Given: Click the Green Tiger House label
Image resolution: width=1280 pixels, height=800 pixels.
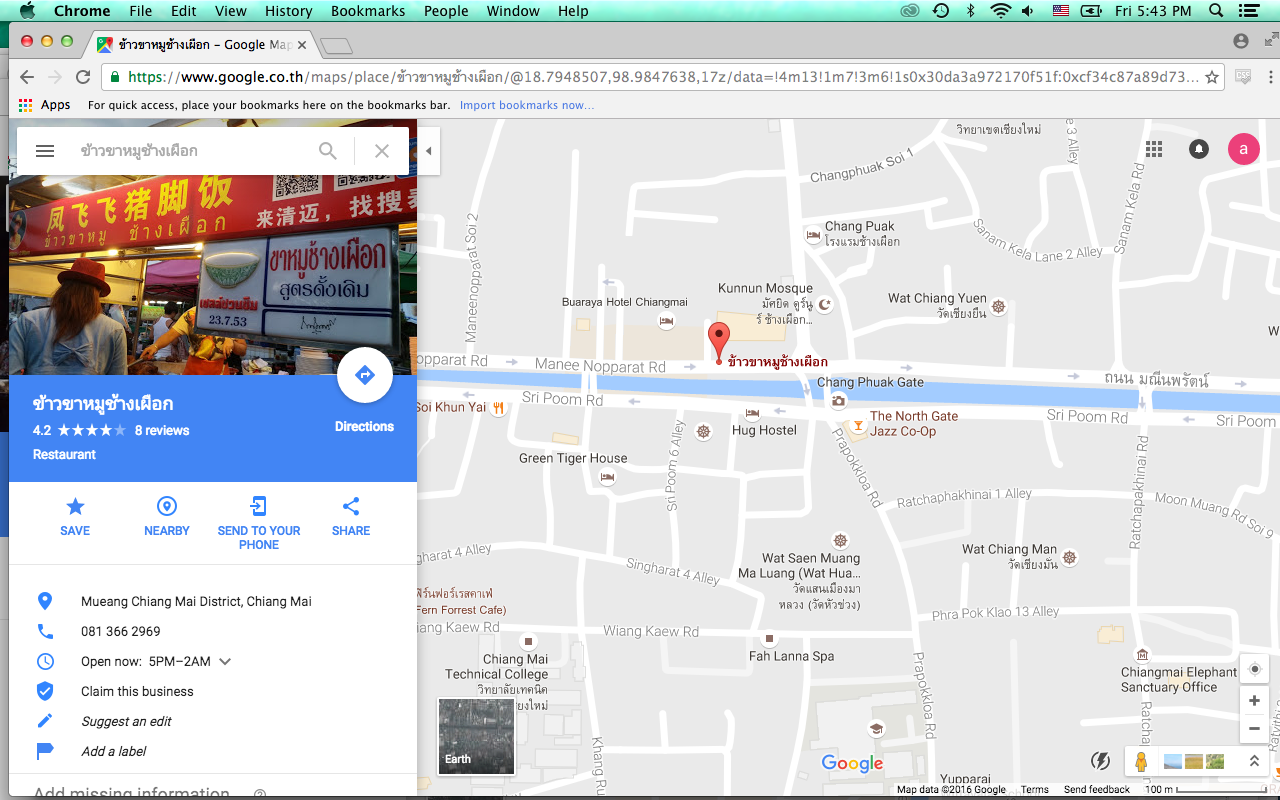Looking at the screenshot, I should click(x=573, y=458).
